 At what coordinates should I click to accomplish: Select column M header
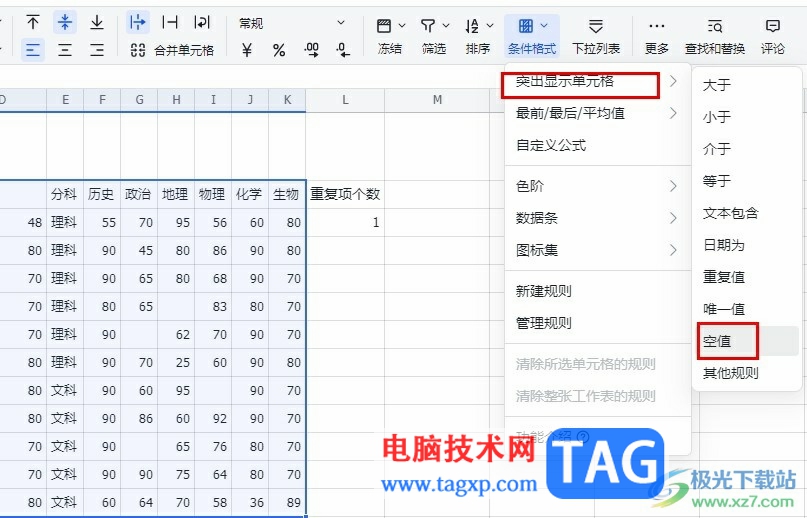point(437,100)
